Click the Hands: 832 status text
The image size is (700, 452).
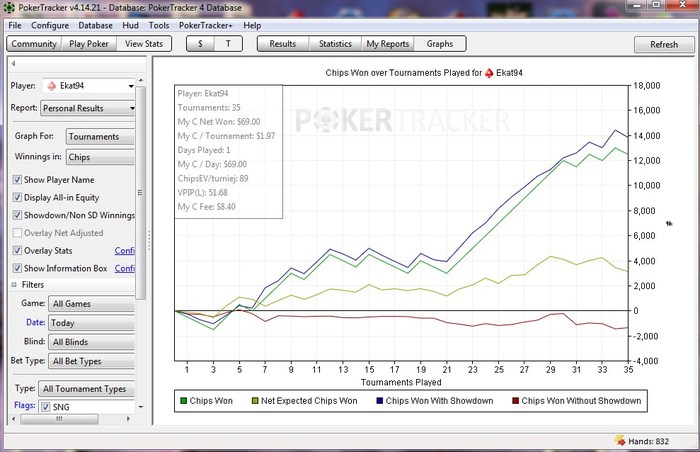click(648, 441)
